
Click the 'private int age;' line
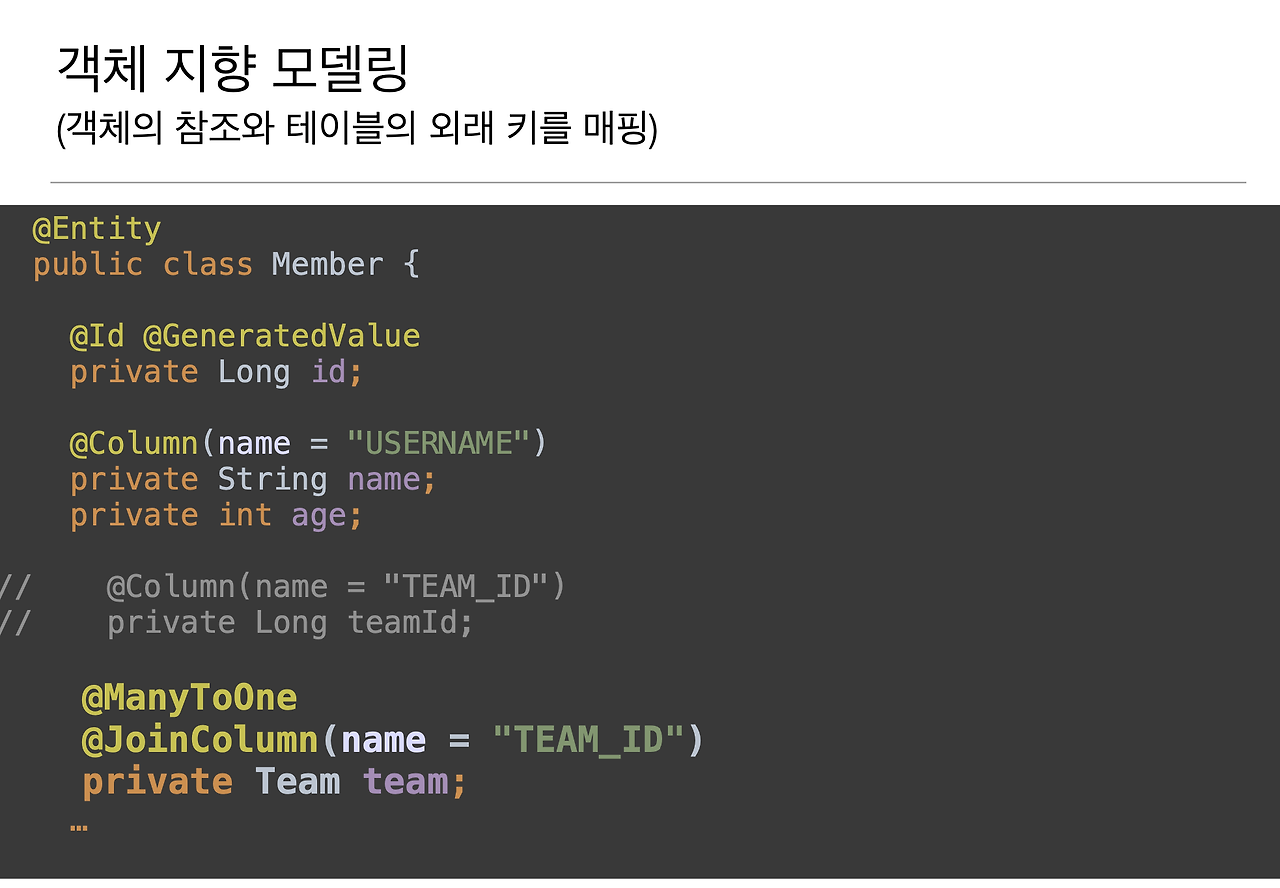pos(216,516)
